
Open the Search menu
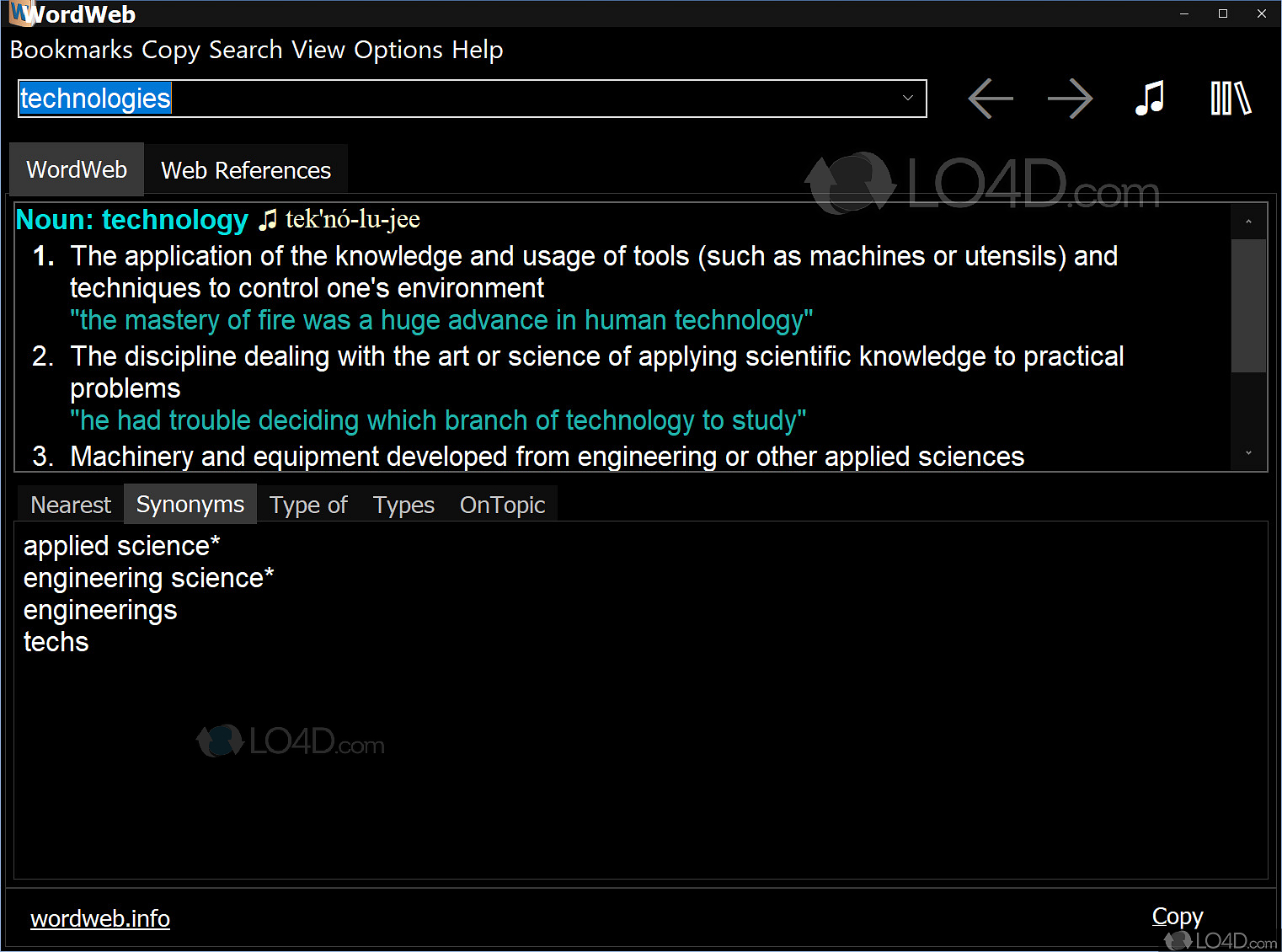click(244, 50)
